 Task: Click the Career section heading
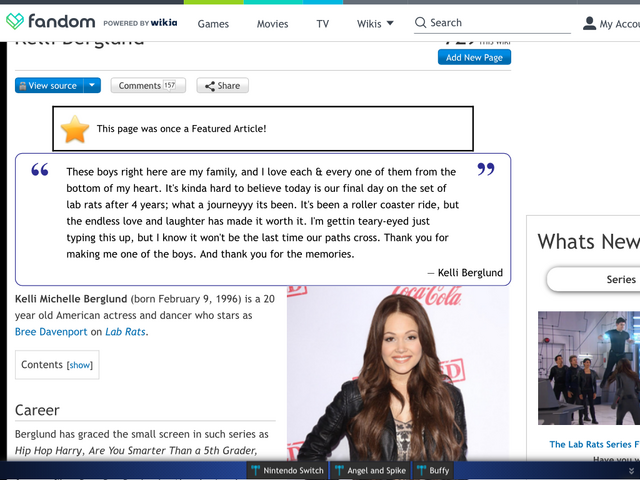click(37, 410)
